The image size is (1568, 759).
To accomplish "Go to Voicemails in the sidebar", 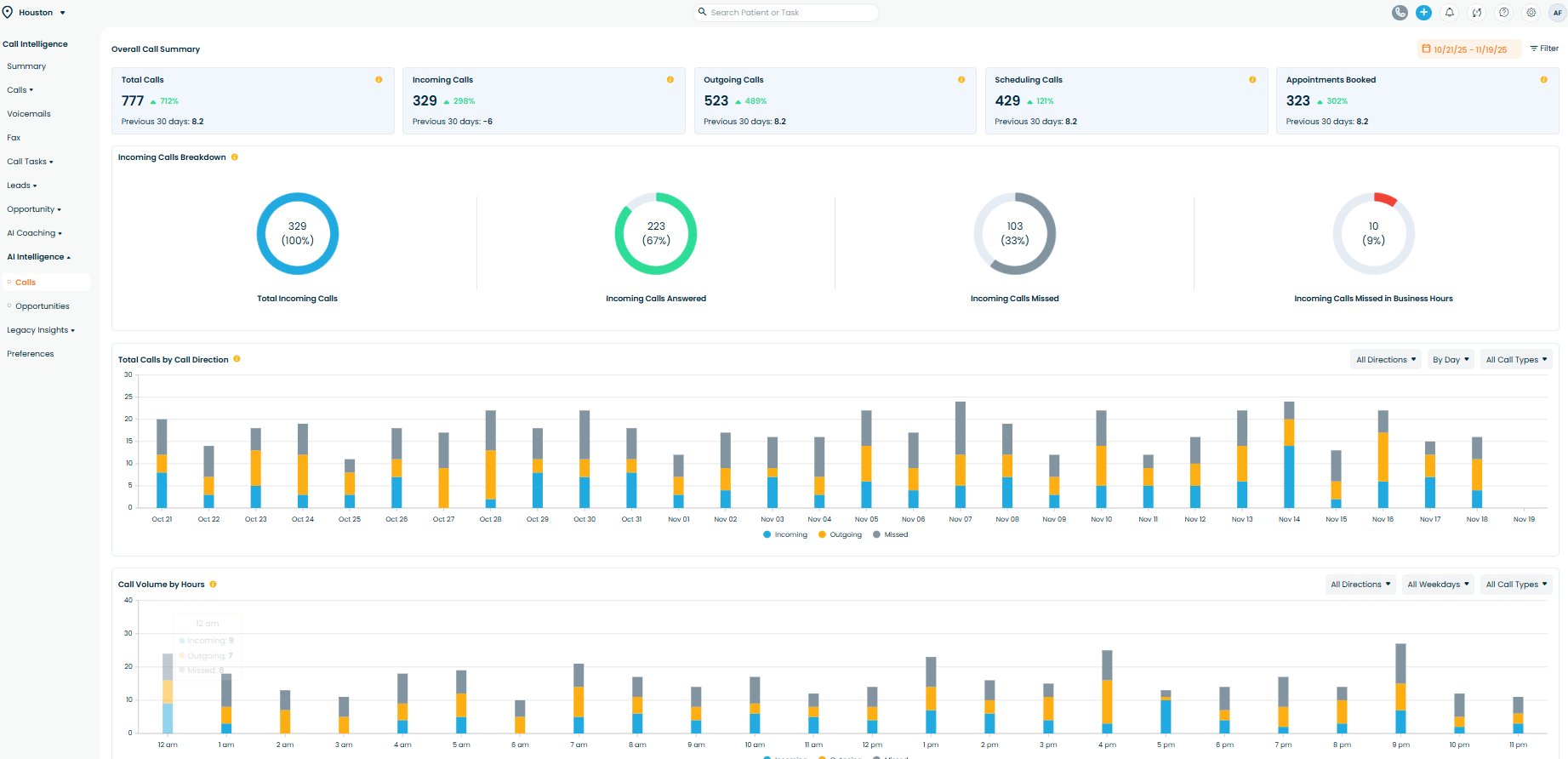I will coord(29,114).
